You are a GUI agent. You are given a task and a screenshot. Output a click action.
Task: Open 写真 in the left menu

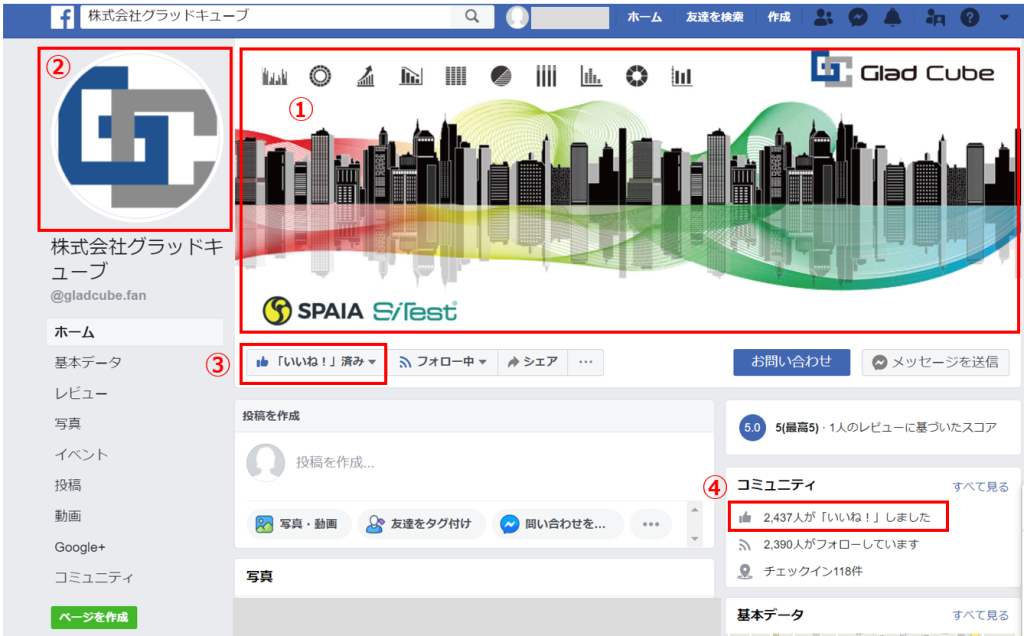pyautogui.click(x=67, y=424)
